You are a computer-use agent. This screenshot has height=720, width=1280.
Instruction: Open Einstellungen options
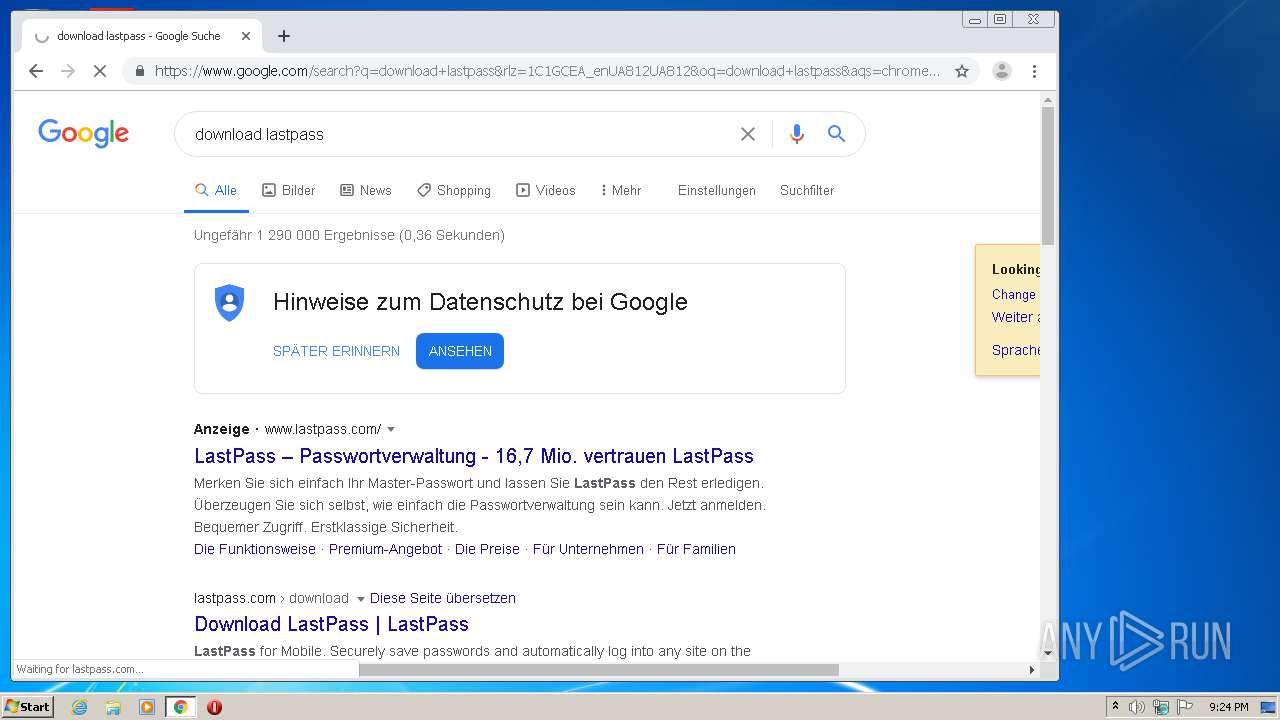(x=717, y=190)
